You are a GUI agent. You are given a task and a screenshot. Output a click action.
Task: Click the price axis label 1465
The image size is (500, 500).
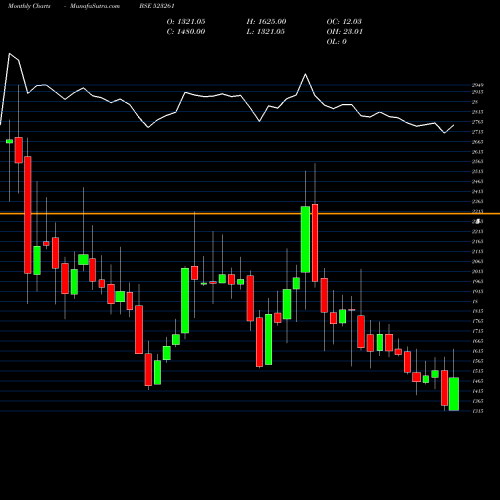pyautogui.click(x=478, y=381)
